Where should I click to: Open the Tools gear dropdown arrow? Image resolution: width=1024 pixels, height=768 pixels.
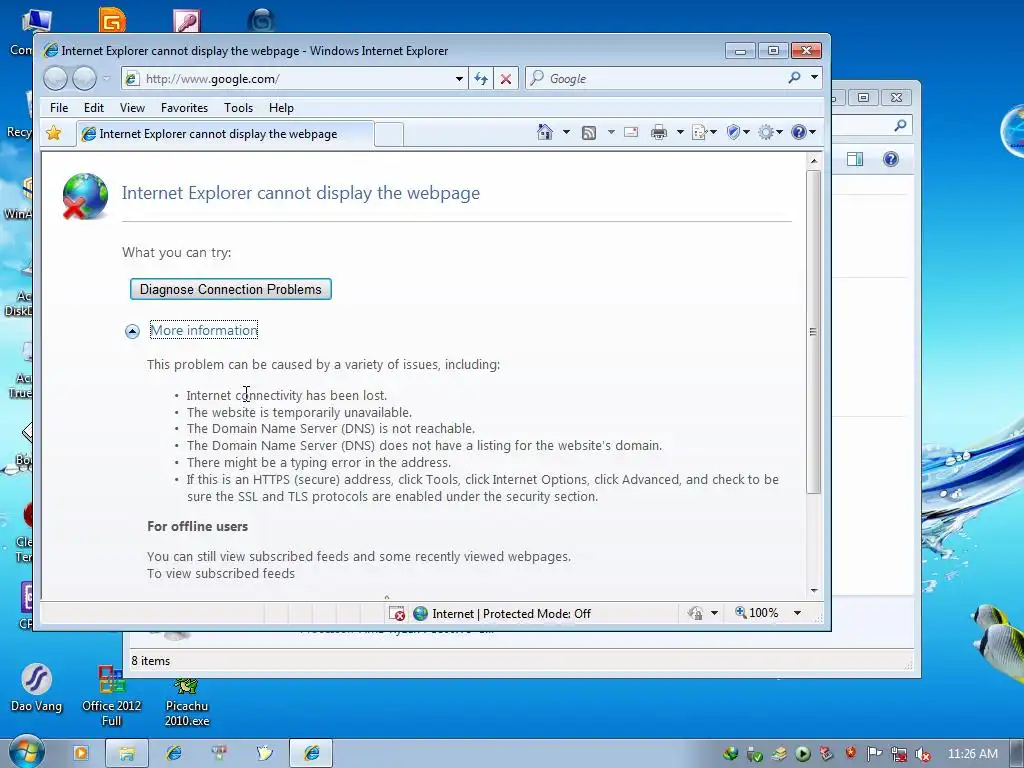click(779, 133)
